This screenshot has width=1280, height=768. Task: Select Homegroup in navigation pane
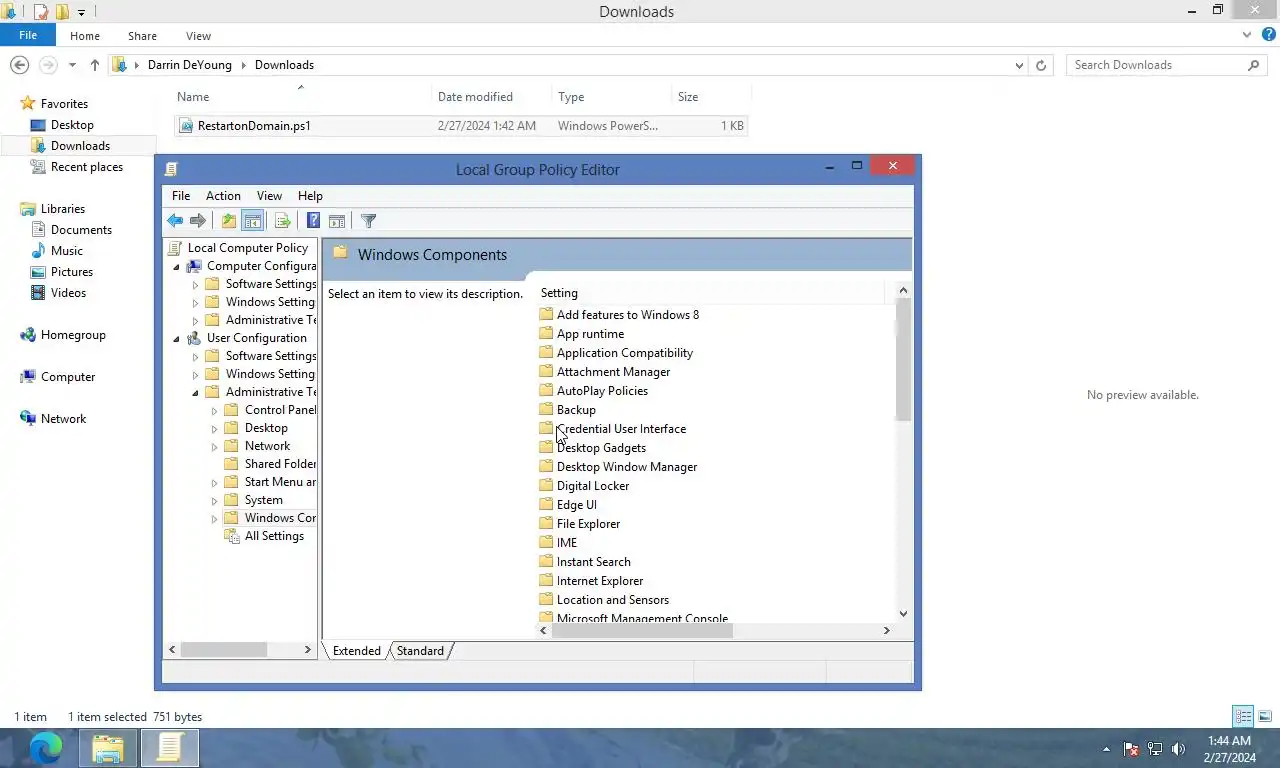pyautogui.click(x=73, y=335)
